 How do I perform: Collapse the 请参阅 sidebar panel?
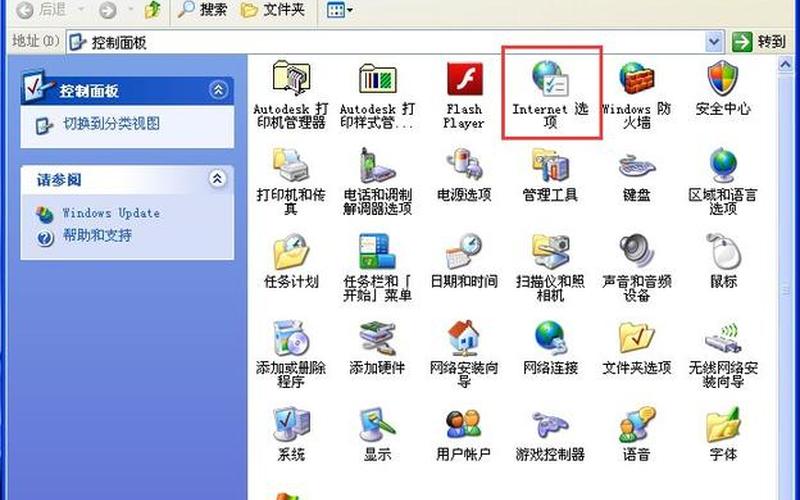coord(218,179)
